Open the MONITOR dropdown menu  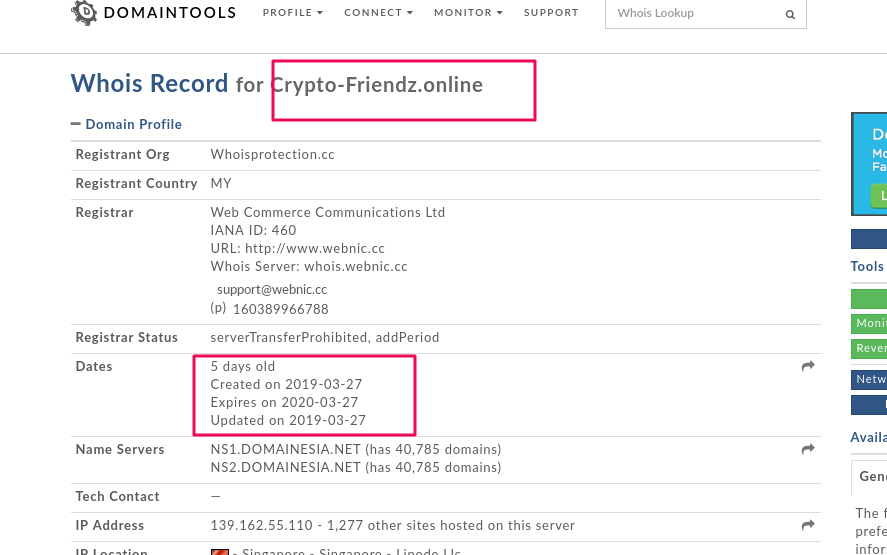point(468,12)
